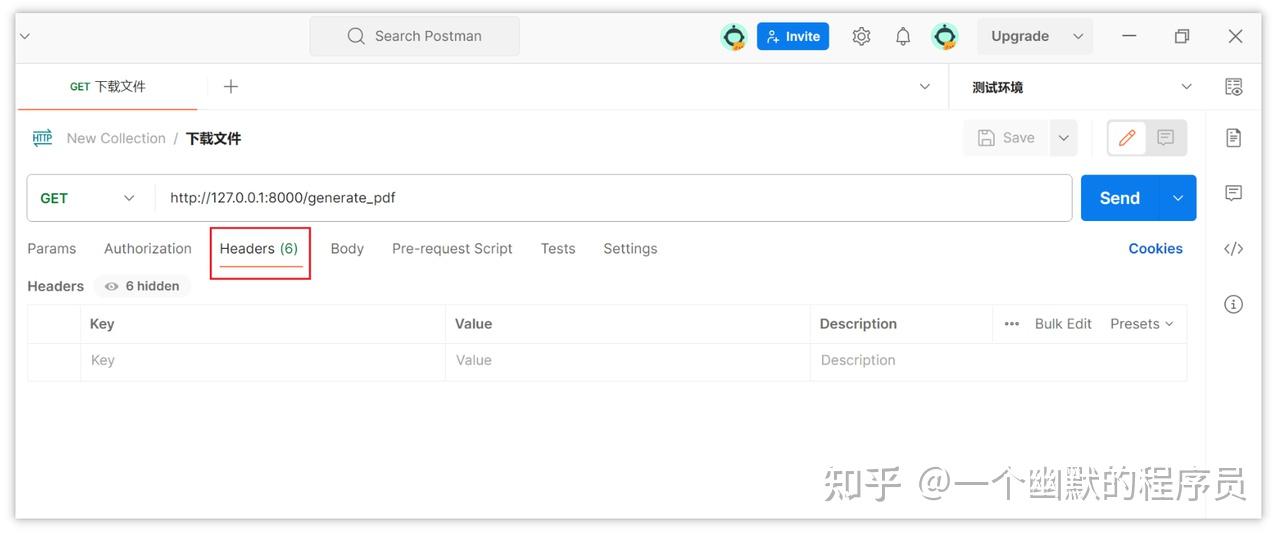This screenshot has height=534, width=1280.
Task: Switch to edit mode pencil icon
Action: point(1127,138)
